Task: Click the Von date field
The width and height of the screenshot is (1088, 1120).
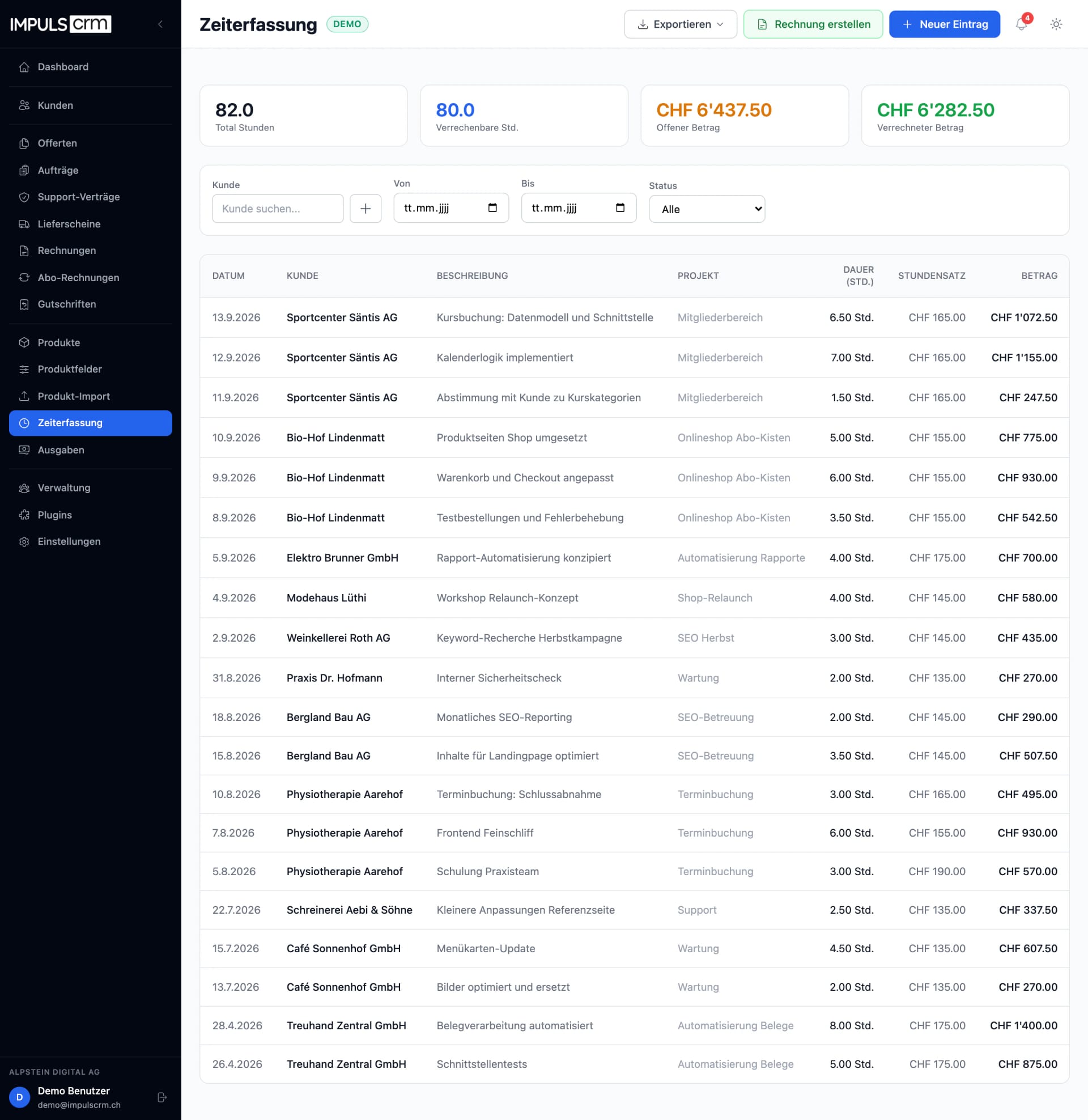Action: tap(451, 208)
